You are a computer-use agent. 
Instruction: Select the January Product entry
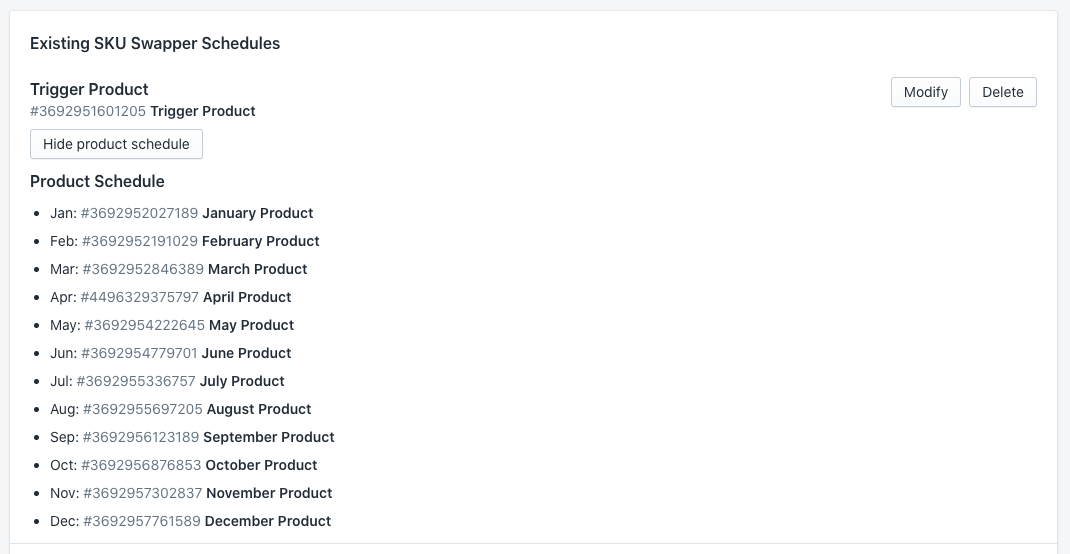(258, 213)
